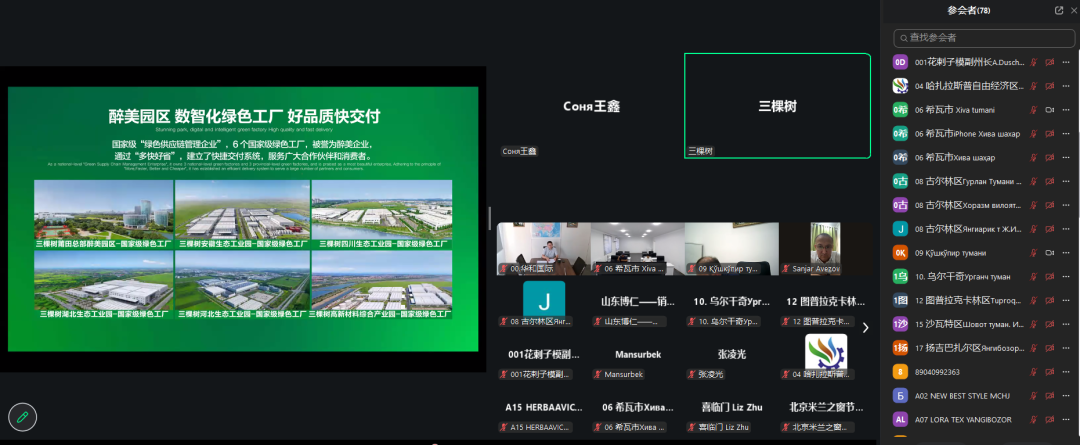This screenshot has width=1080, height=445.
Task: Open more options for 08 古尔林区Янгиарик row
Action: tap(1066, 229)
